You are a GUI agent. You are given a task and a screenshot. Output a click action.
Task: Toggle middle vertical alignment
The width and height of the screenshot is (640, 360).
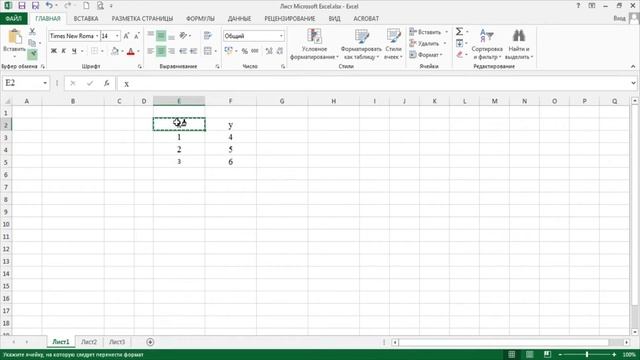tap(161, 36)
